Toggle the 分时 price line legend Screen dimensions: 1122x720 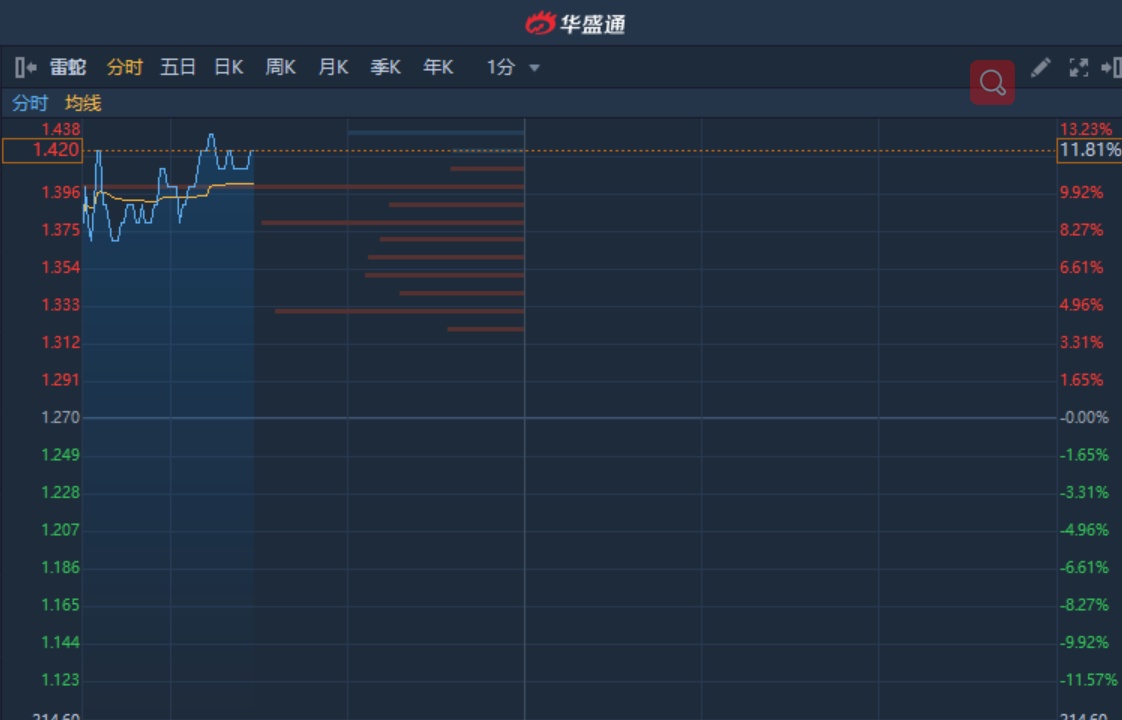pyautogui.click(x=30, y=103)
